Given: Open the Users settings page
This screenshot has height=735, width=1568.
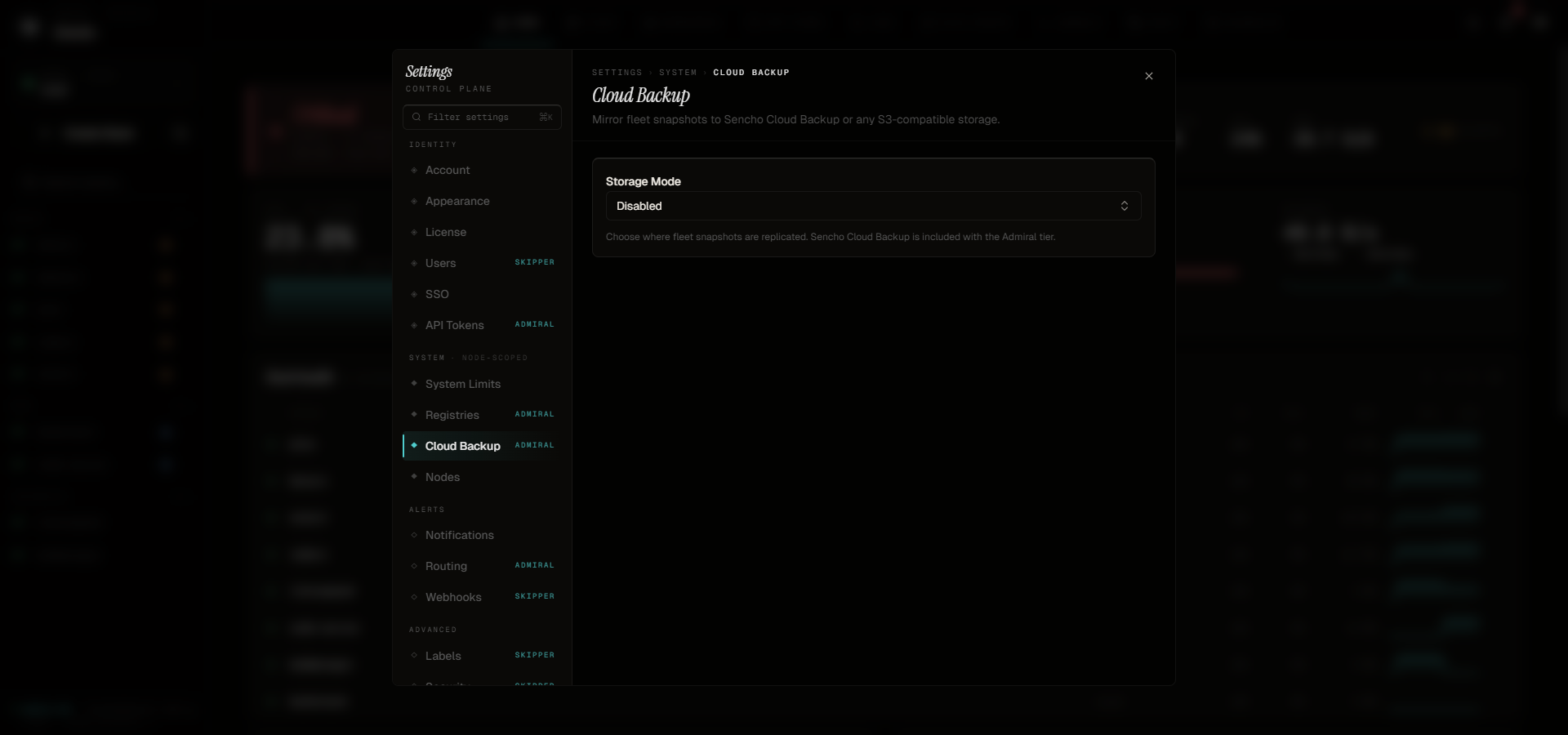Looking at the screenshot, I should (482, 263).
